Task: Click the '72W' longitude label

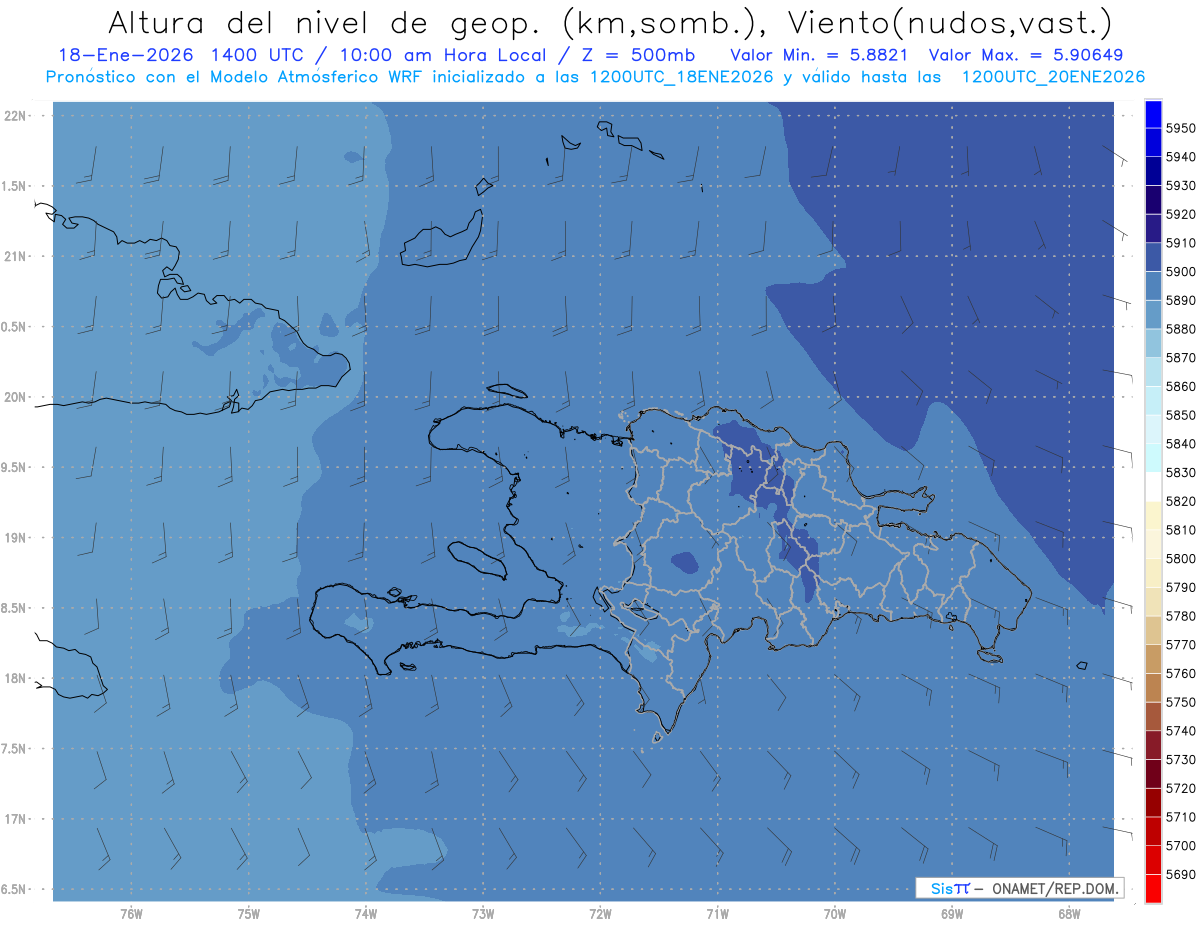Action: tap(601, 914)
